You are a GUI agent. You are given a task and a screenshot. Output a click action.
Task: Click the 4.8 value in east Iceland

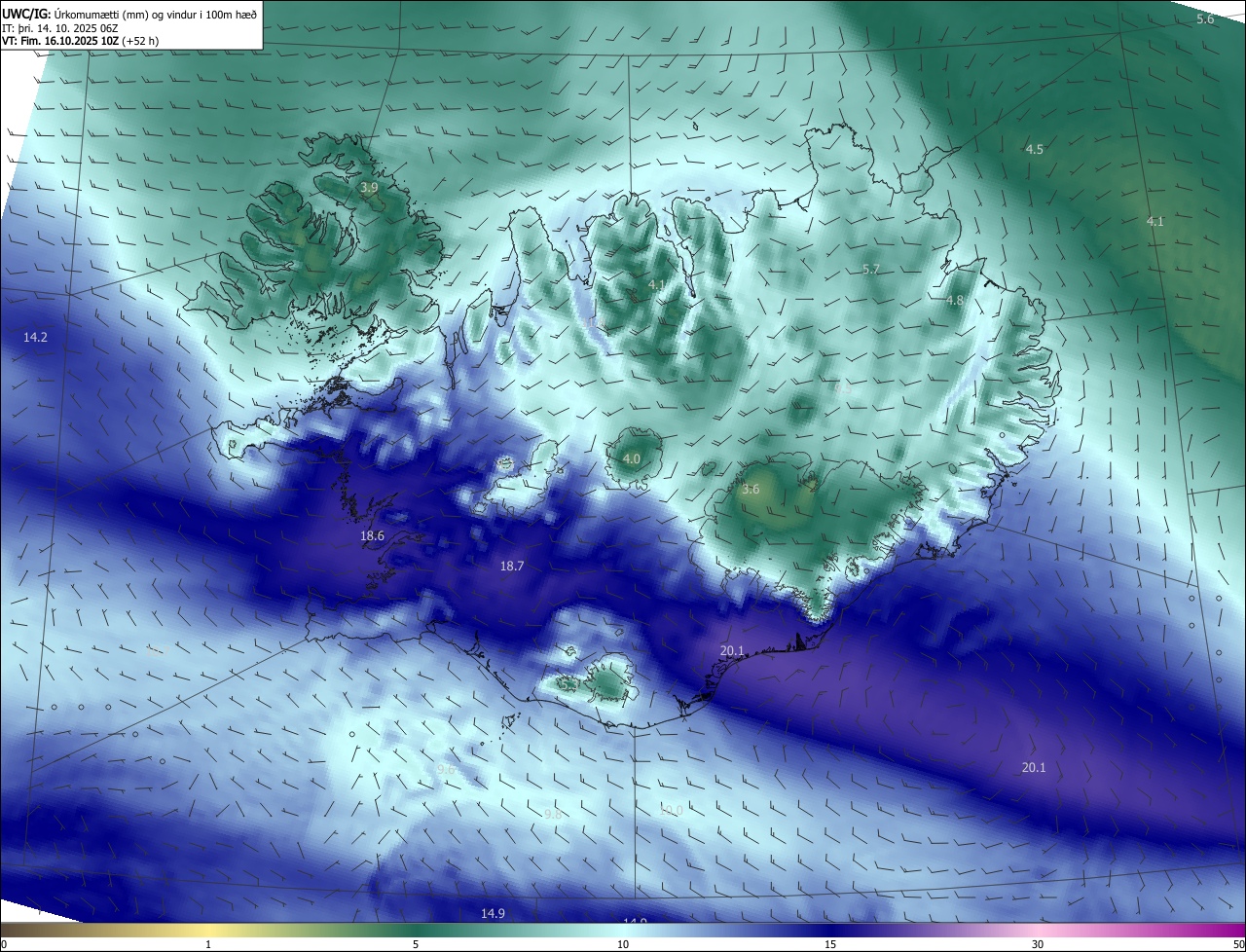(x=955, y=301)
